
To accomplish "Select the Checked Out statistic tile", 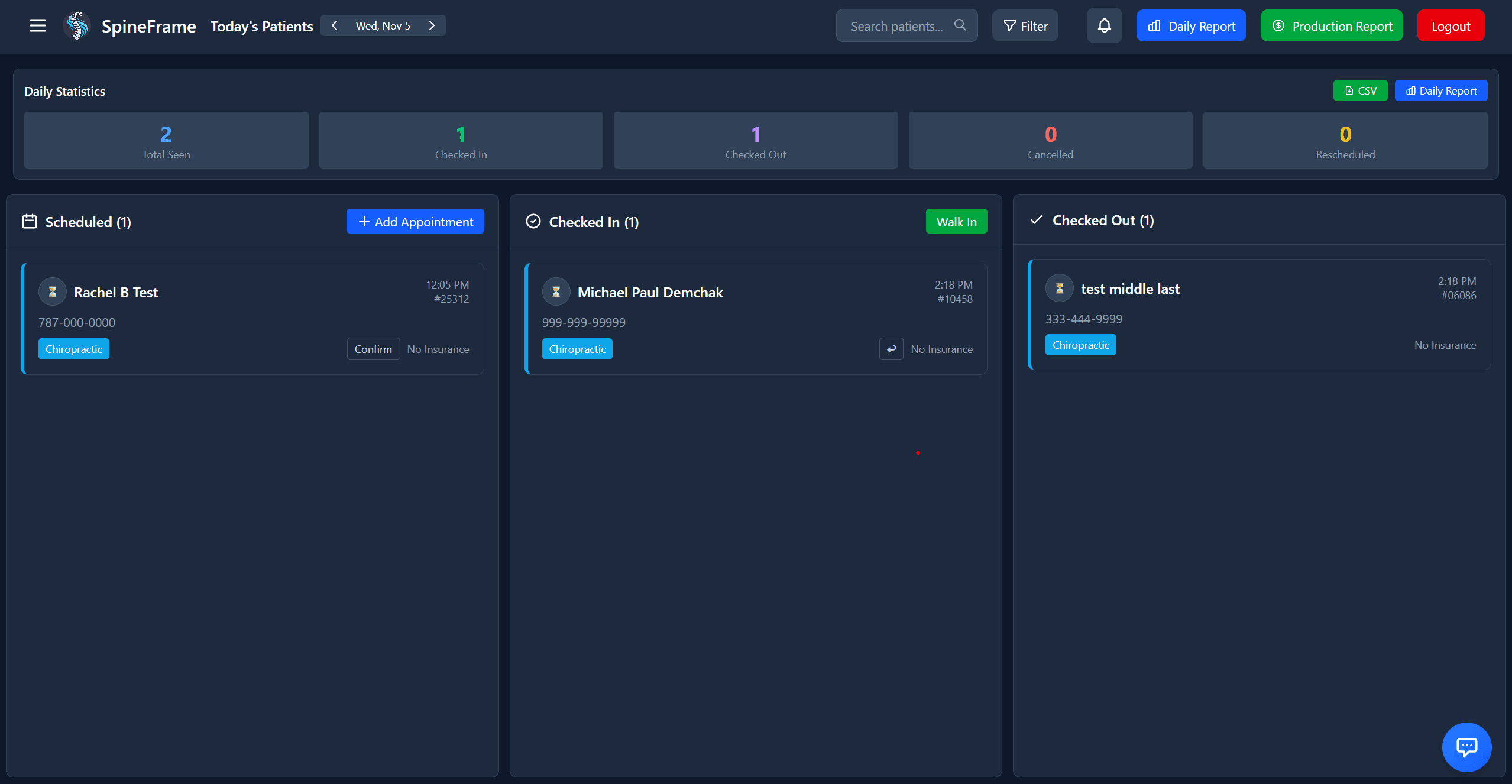I will tap(755, 140).
